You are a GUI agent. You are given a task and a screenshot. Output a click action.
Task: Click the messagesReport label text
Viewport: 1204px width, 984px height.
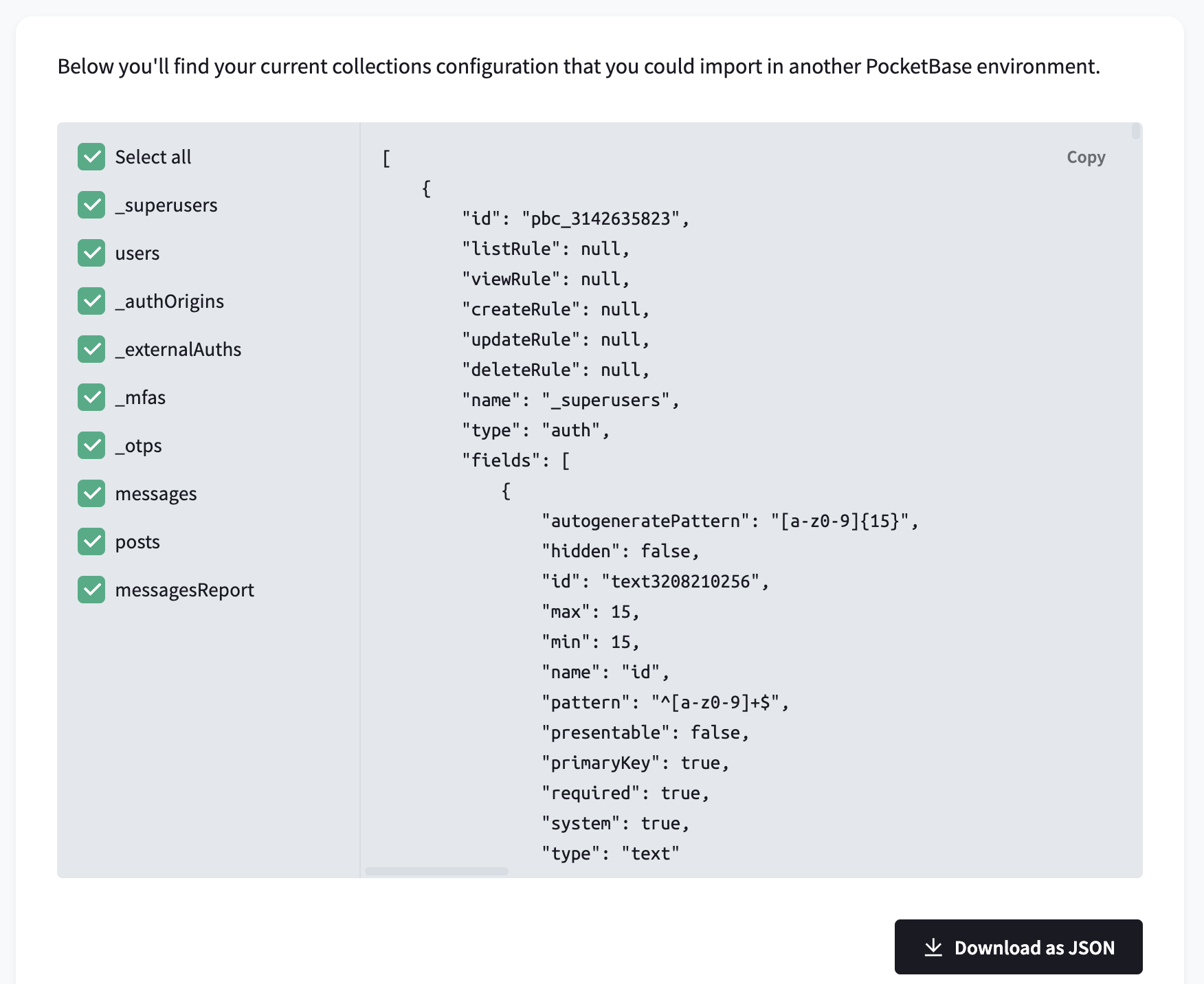click(x=184, y=590)
